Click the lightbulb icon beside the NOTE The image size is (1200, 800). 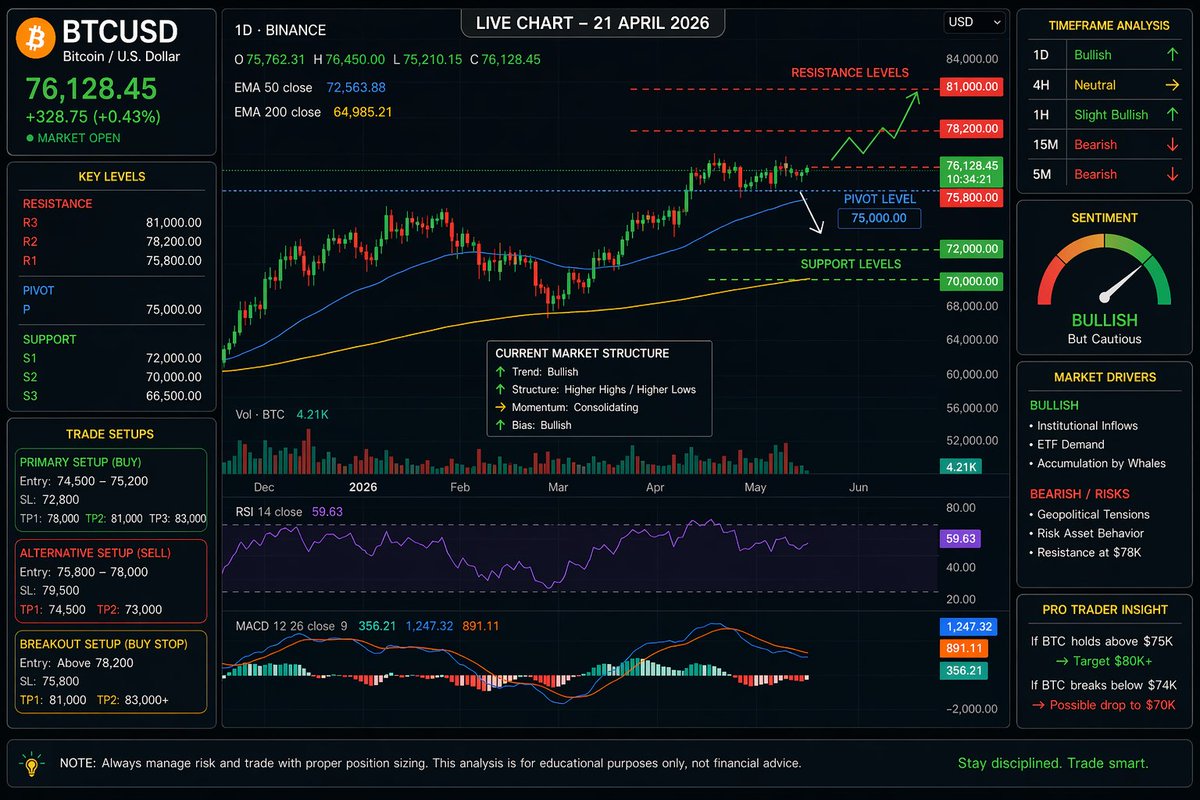click(x=32, y=764)
